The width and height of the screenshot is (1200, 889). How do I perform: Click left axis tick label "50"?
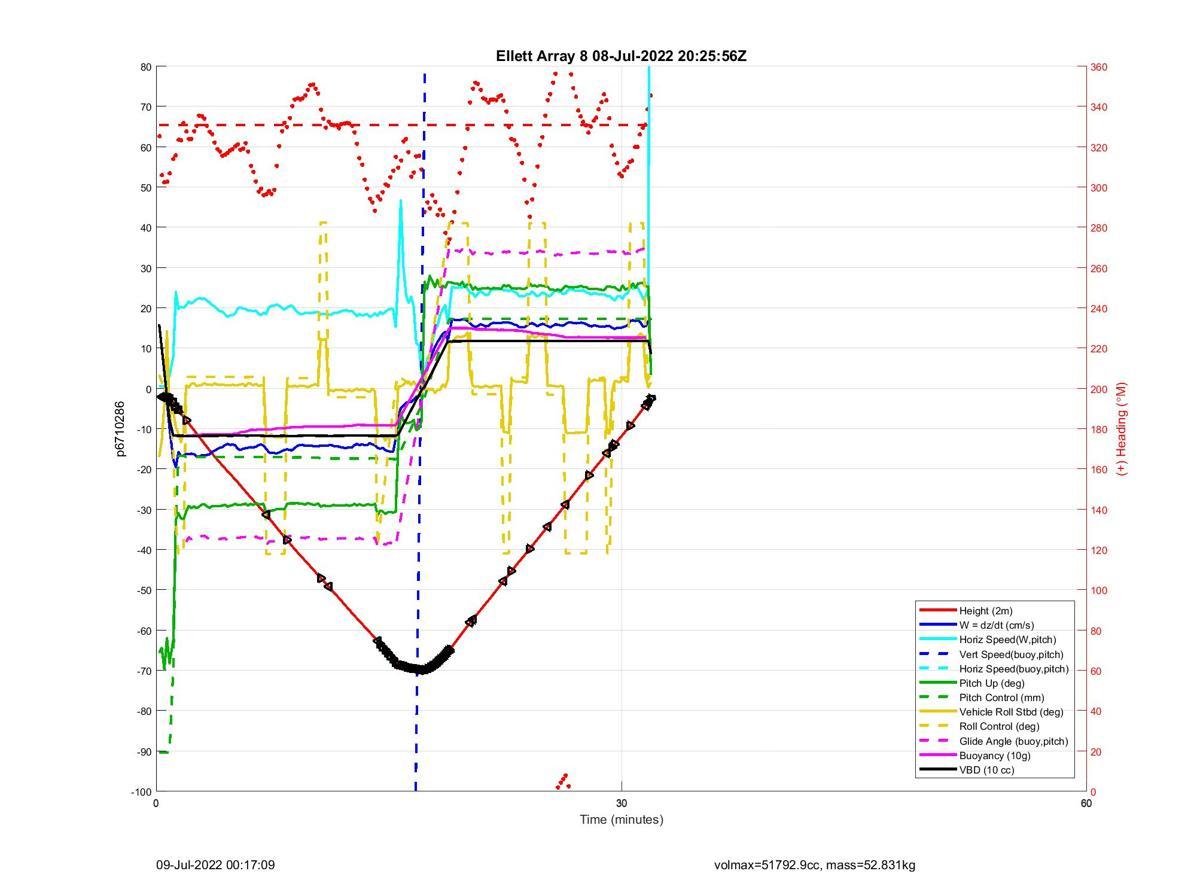146,188
